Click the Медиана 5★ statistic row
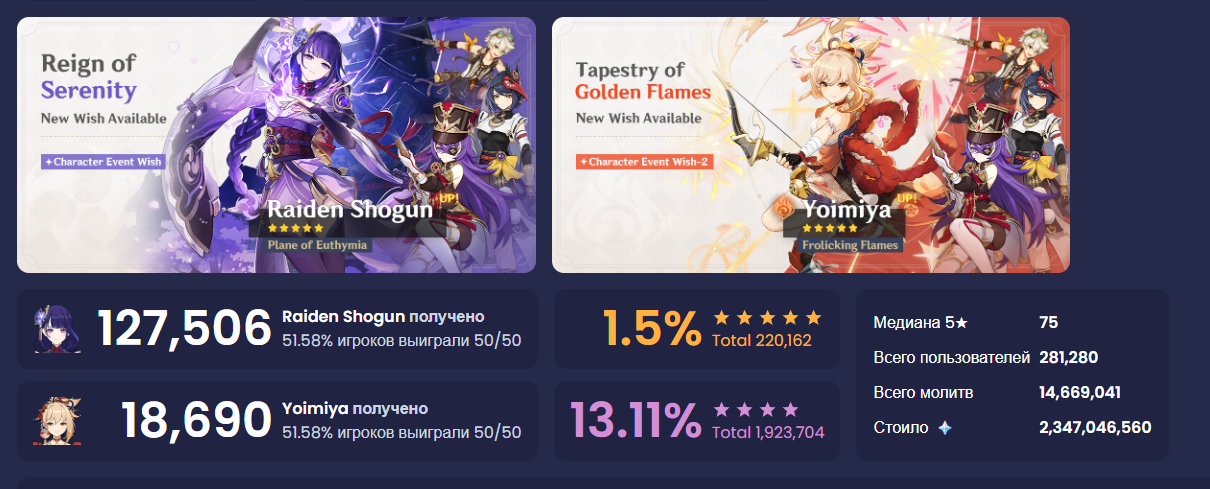1210x489 pixels. point(1012,323)
